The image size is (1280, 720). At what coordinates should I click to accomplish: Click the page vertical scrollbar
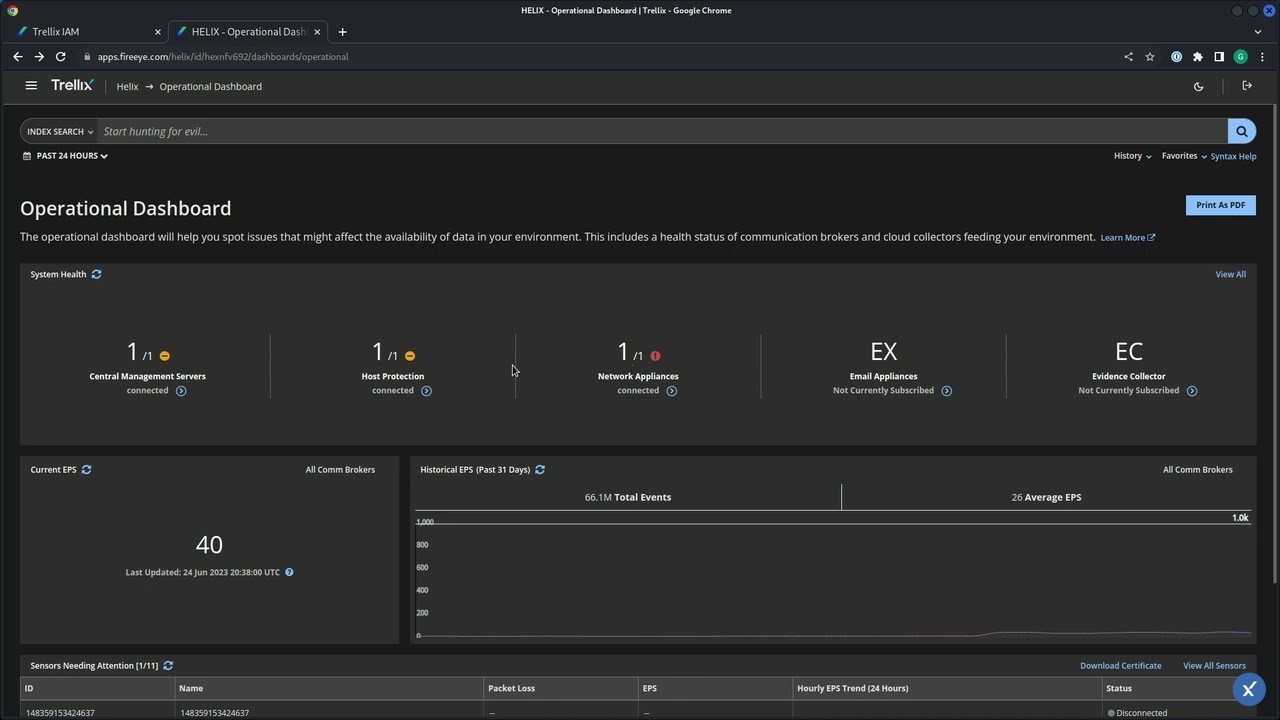(x=1275, y=343)
